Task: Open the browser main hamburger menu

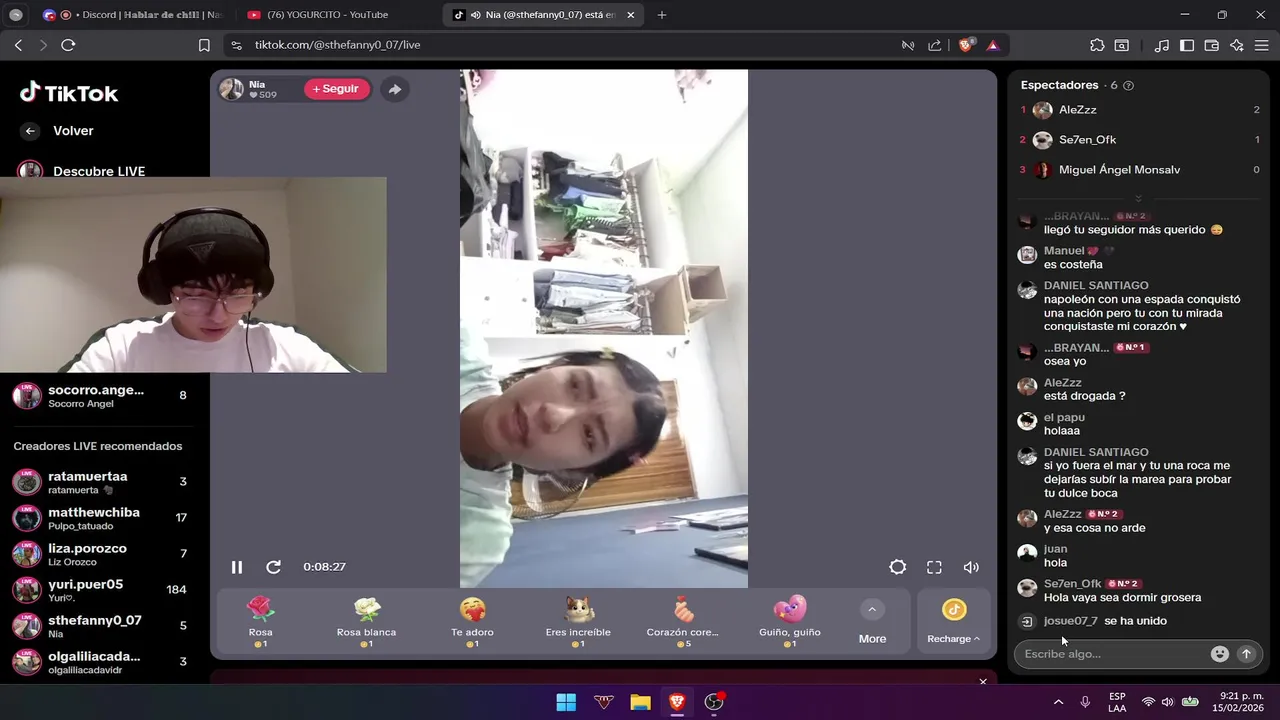Action: coord(1262,45)
